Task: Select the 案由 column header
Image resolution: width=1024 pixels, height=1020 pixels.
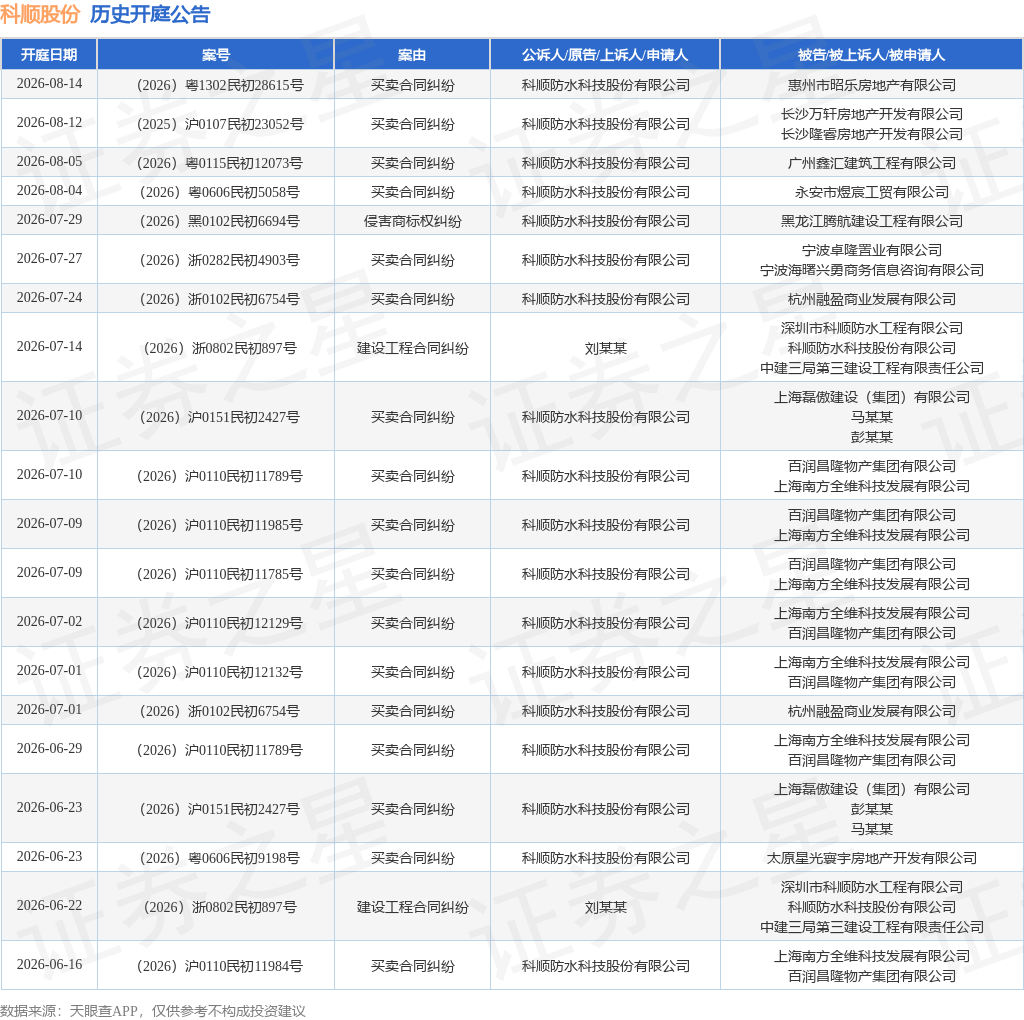Action: tap(412, 55)
